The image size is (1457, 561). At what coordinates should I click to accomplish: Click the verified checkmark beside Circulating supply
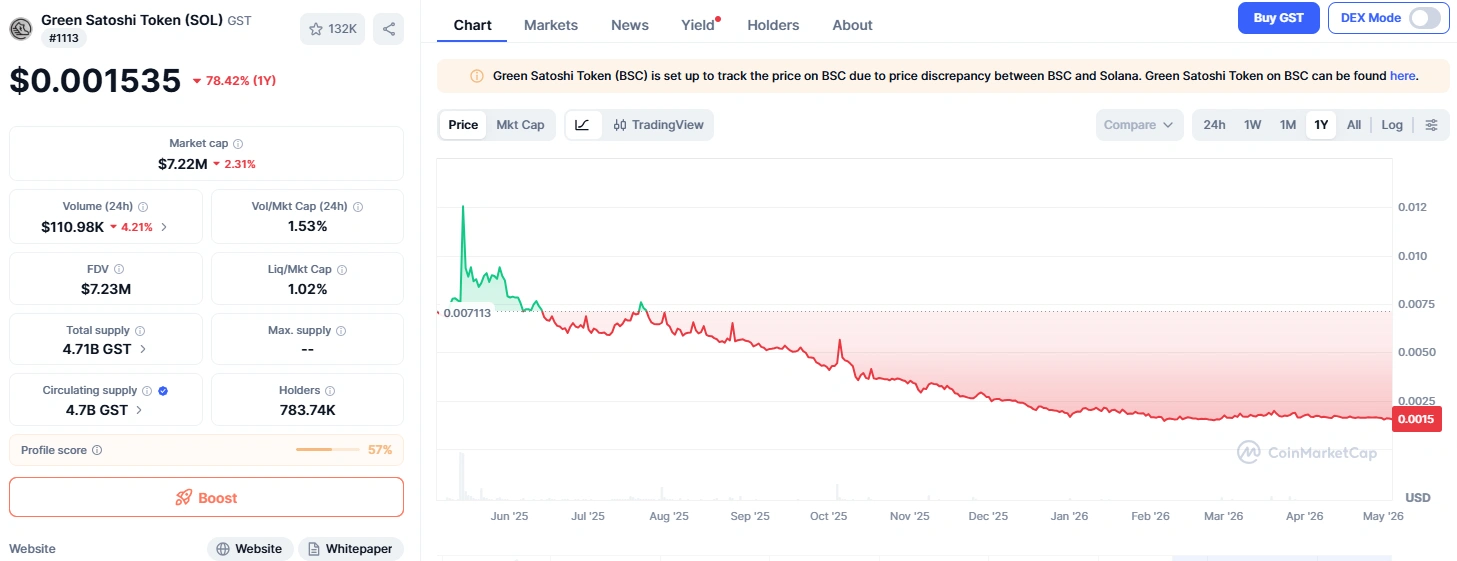tap(163, 391)
